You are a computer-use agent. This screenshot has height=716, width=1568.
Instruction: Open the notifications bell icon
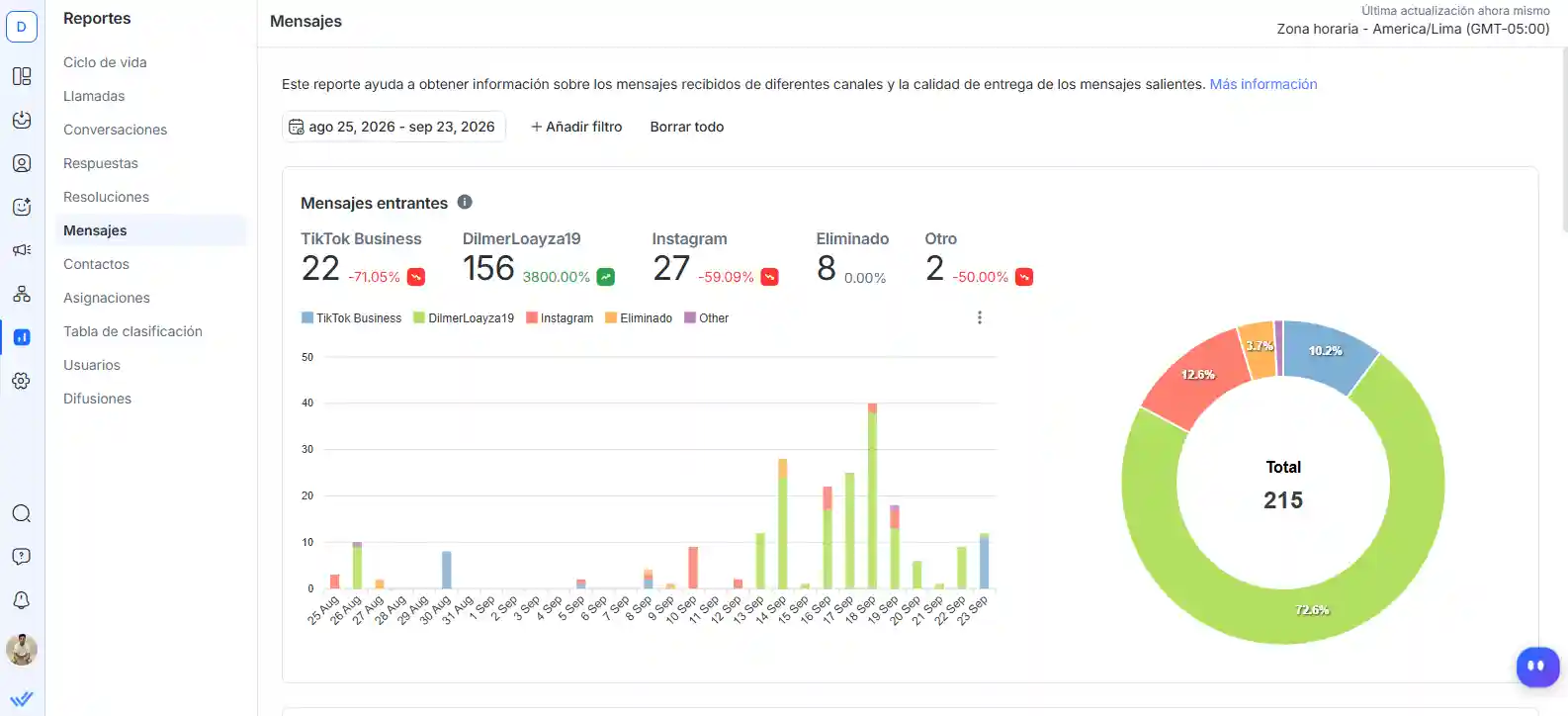tap(22, 600)
